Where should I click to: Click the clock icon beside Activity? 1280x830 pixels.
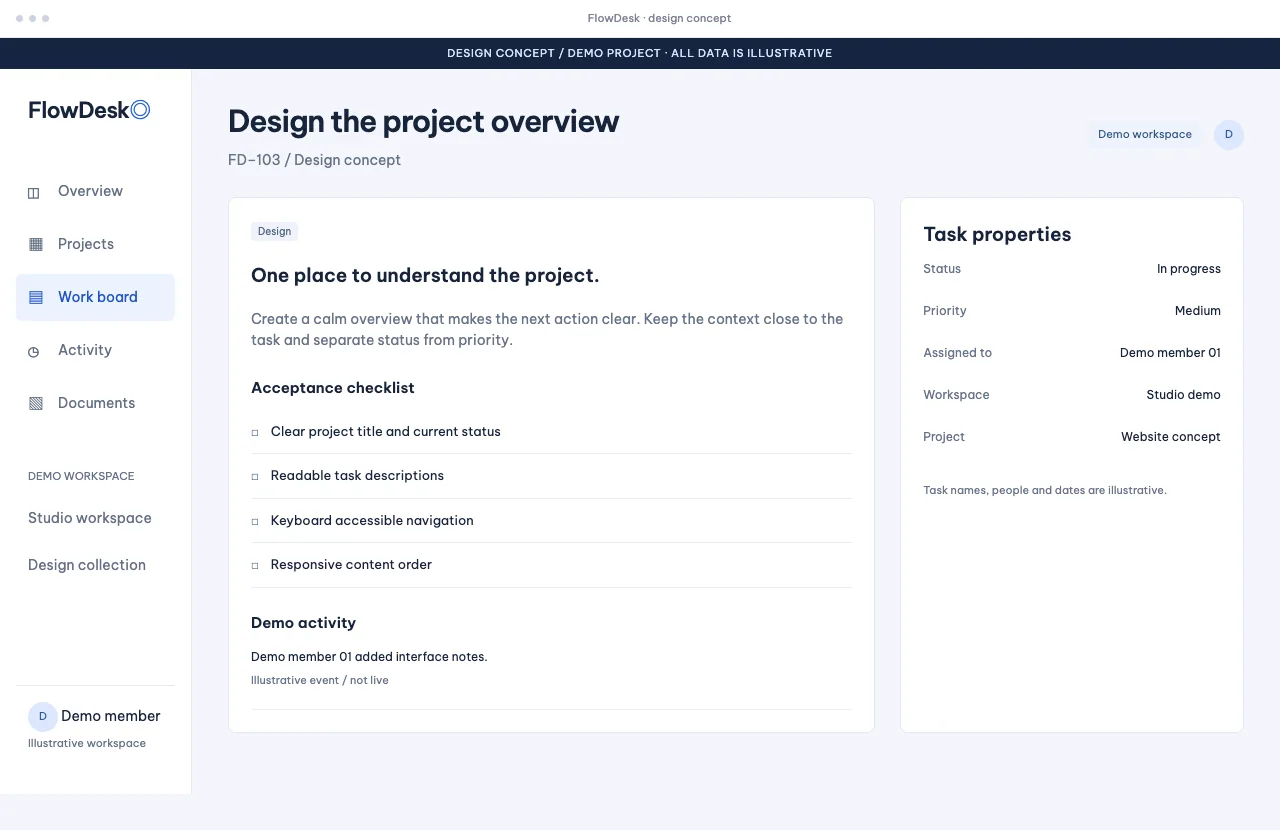pos(34,351)
